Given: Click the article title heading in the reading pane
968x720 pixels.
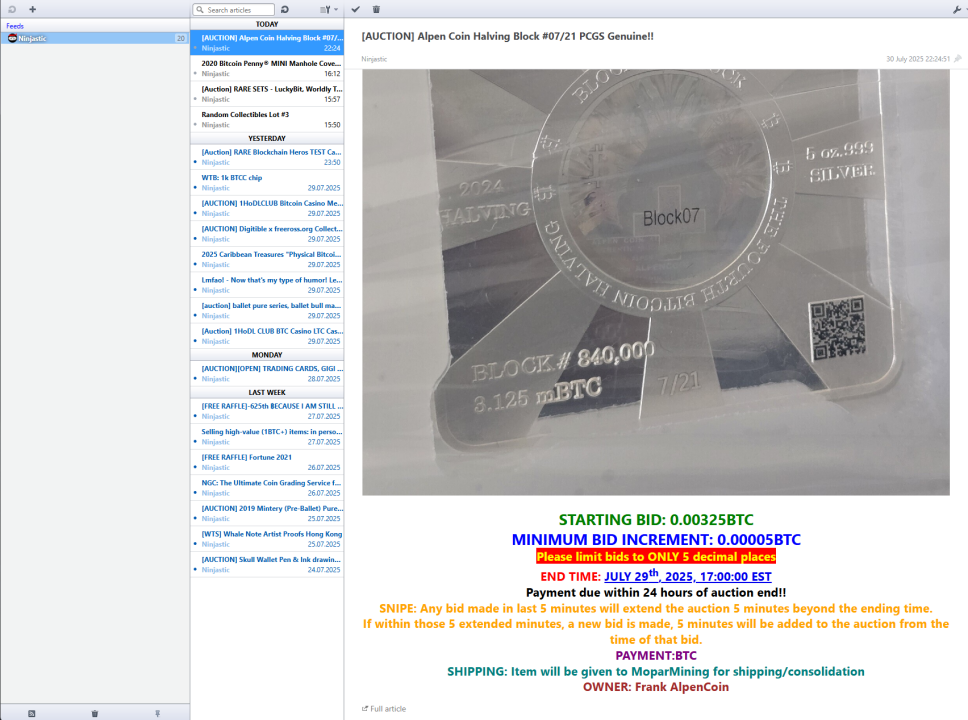Looking at the screenshot, I should (507, 36).
